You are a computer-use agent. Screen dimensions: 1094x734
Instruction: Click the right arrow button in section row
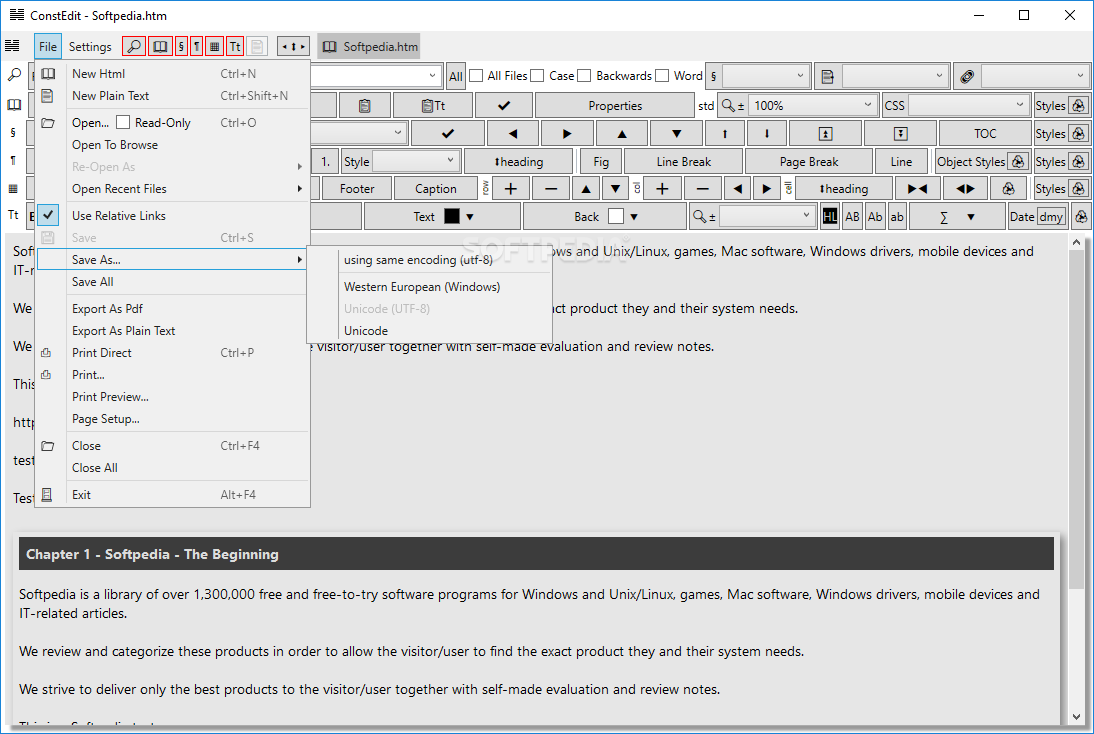click(567, 133)
